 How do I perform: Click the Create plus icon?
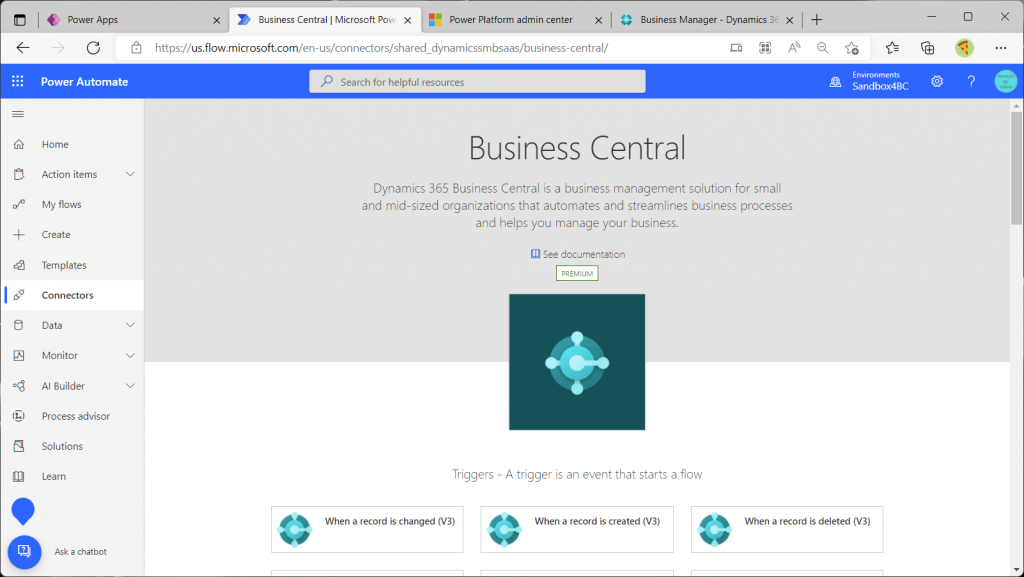coord(19,234)
